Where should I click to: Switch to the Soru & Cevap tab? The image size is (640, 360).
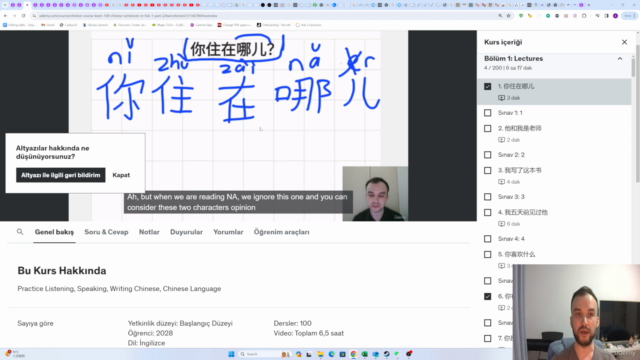106,232
